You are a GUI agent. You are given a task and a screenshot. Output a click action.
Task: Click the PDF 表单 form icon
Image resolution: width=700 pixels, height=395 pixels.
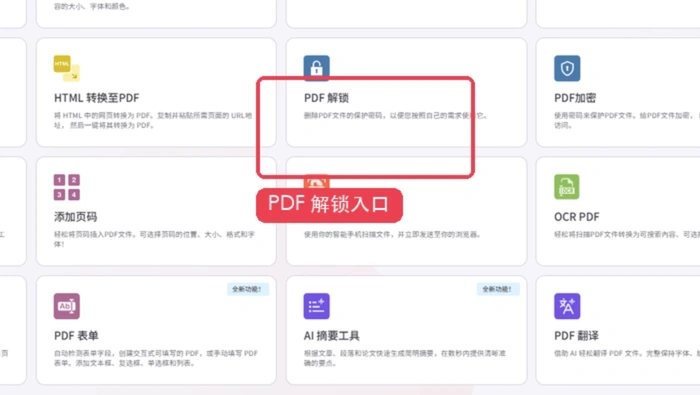click(67, 306)
